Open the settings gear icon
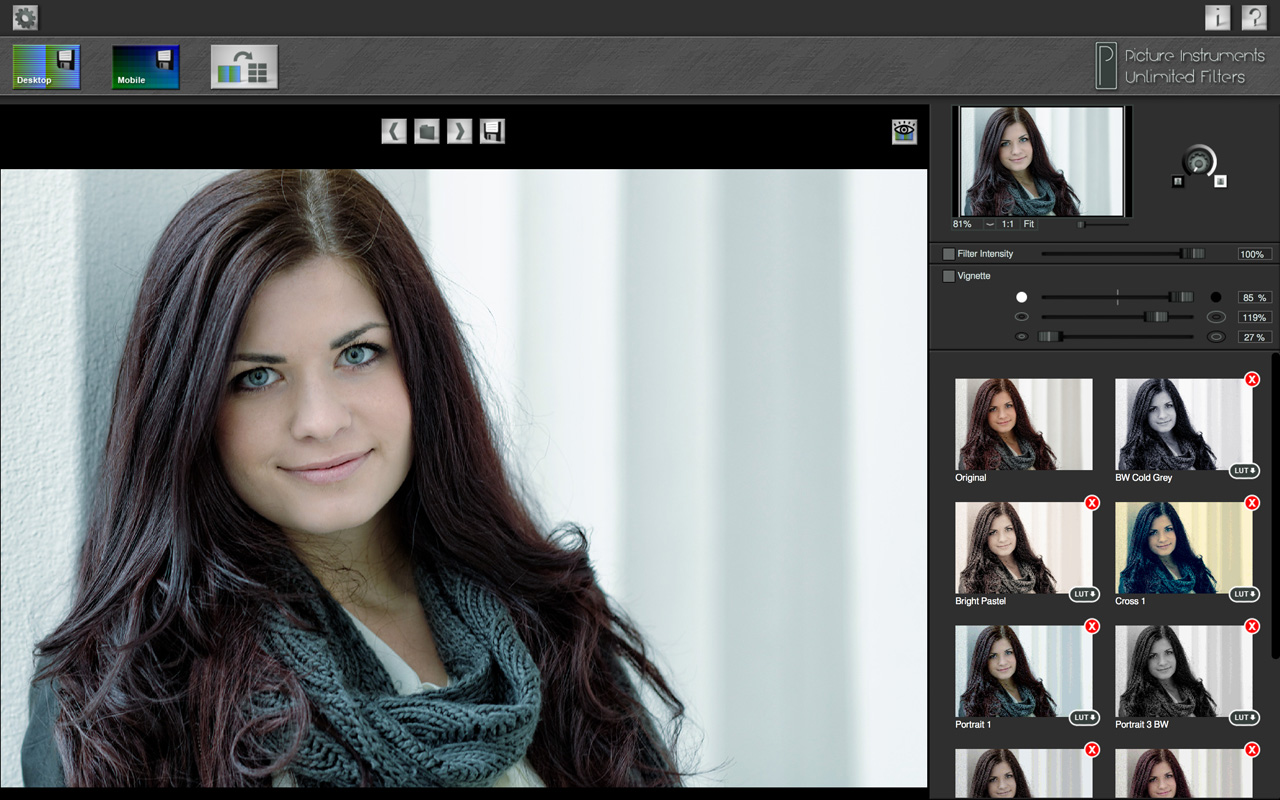Image resolution: width=1280 pixels, height=800 pixels. click(25, 17)
